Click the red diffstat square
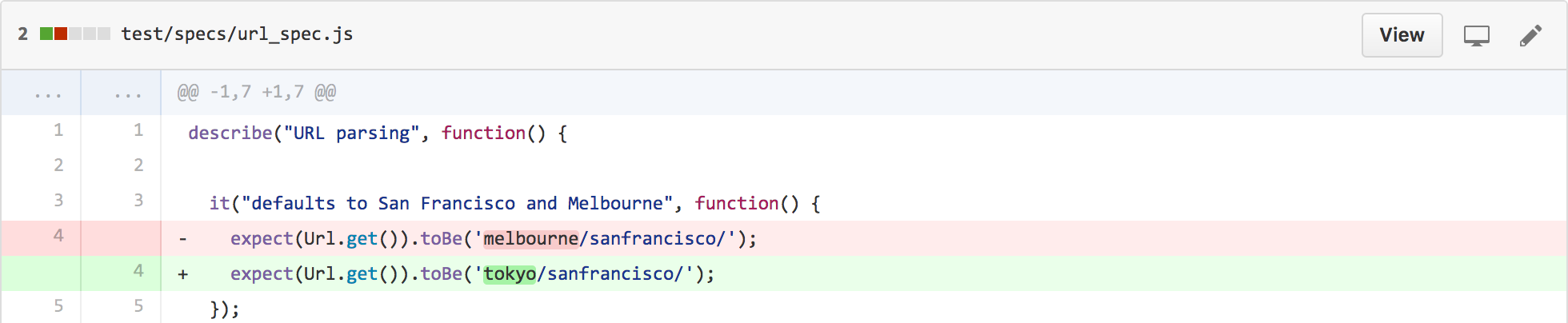1568x323 pixels. (61, 34)
